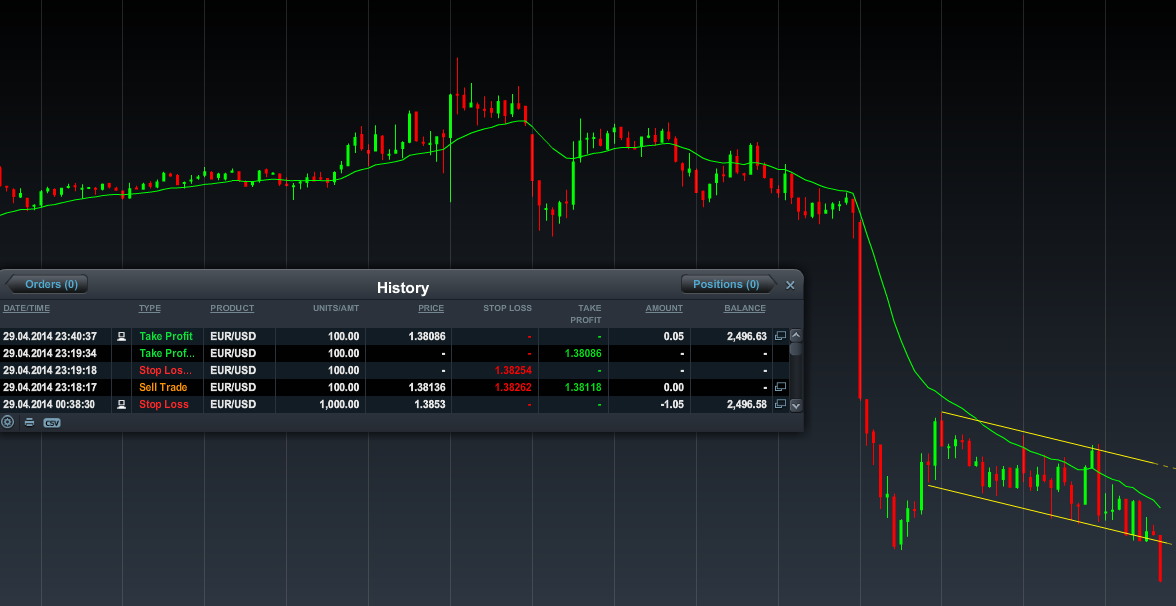1176x606 pixels.
Task: Sort history by AMOUNT column
Action: coord(664,308)
